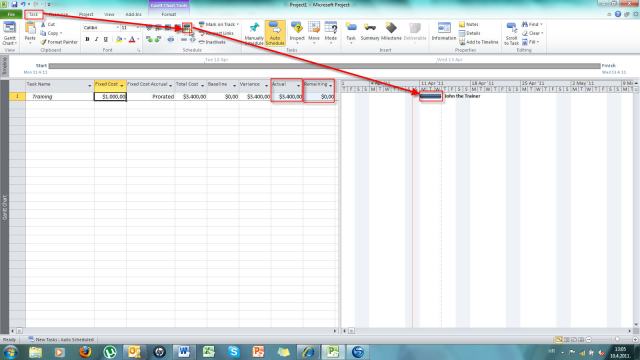640x360 pixels.
Task: Open the File tab
Action: coord(11,14)
